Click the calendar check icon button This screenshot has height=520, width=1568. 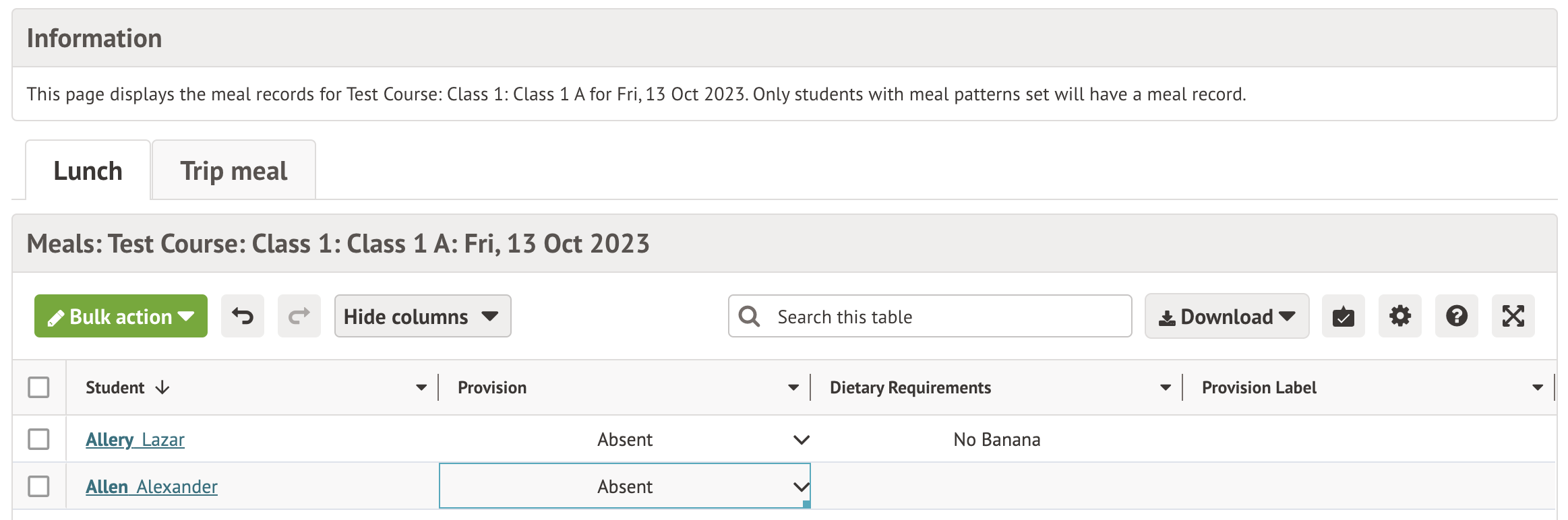pos(1343,316)
